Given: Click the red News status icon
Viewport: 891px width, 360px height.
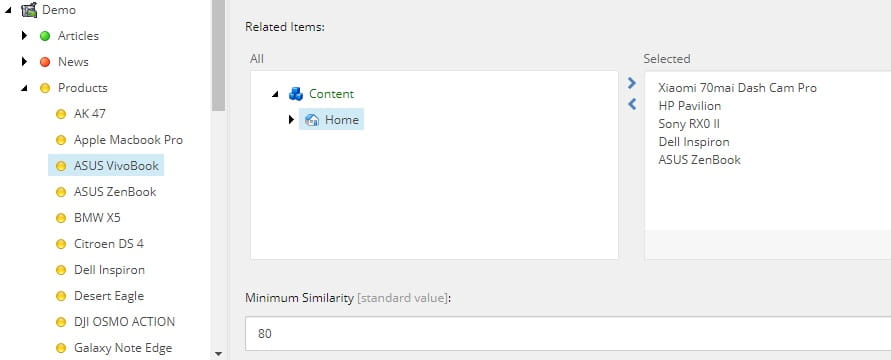Looking at the screenshot, I should (45, 62).
